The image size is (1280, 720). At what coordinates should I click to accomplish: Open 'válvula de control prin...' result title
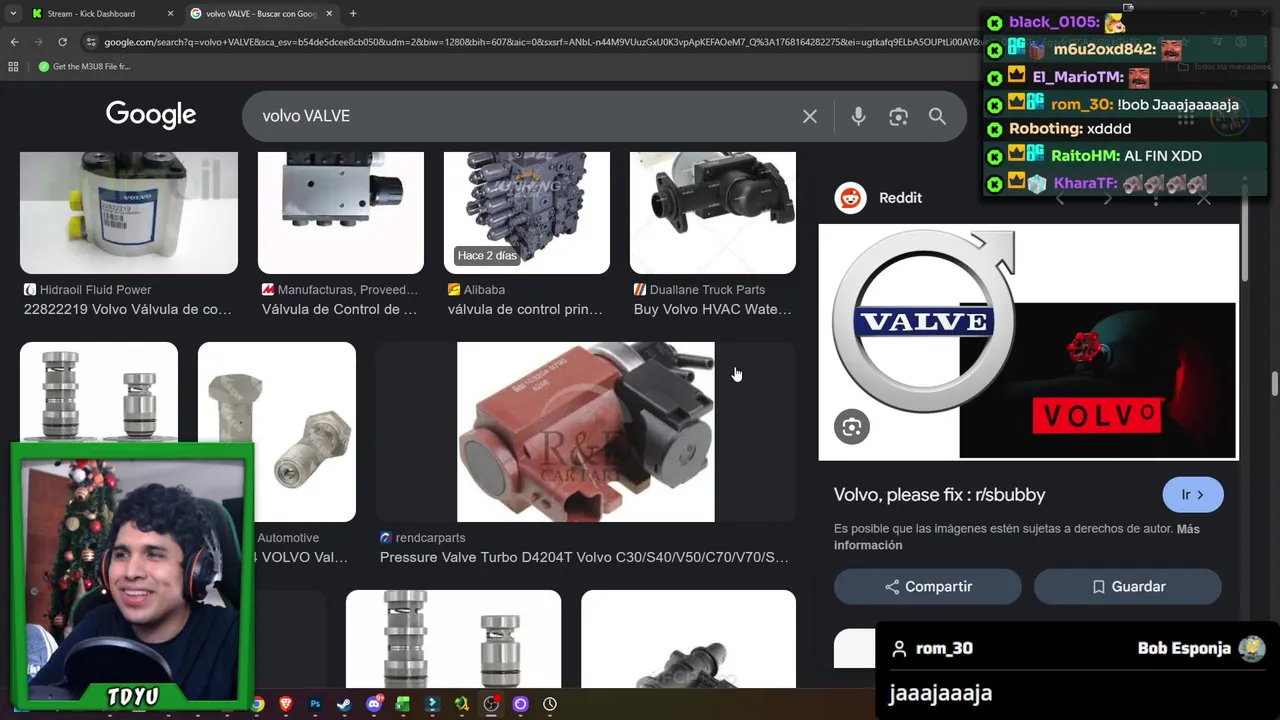pyautogui.click(x=525, y=309)
